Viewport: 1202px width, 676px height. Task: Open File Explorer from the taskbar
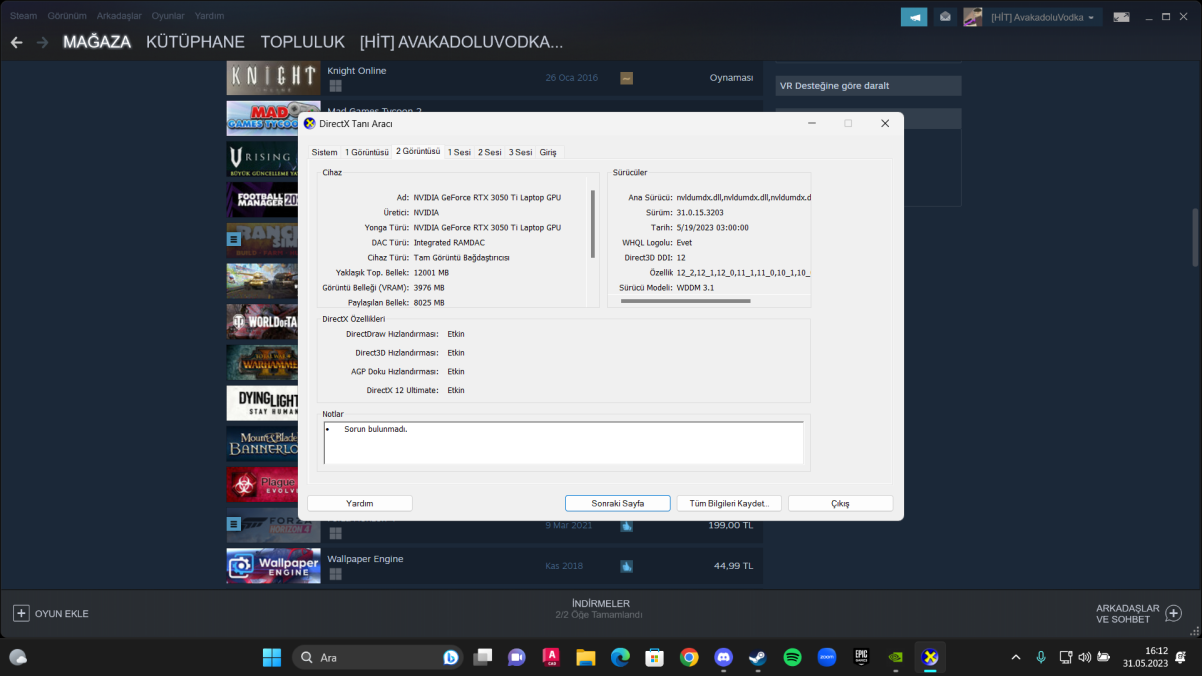tap(586, 657)
